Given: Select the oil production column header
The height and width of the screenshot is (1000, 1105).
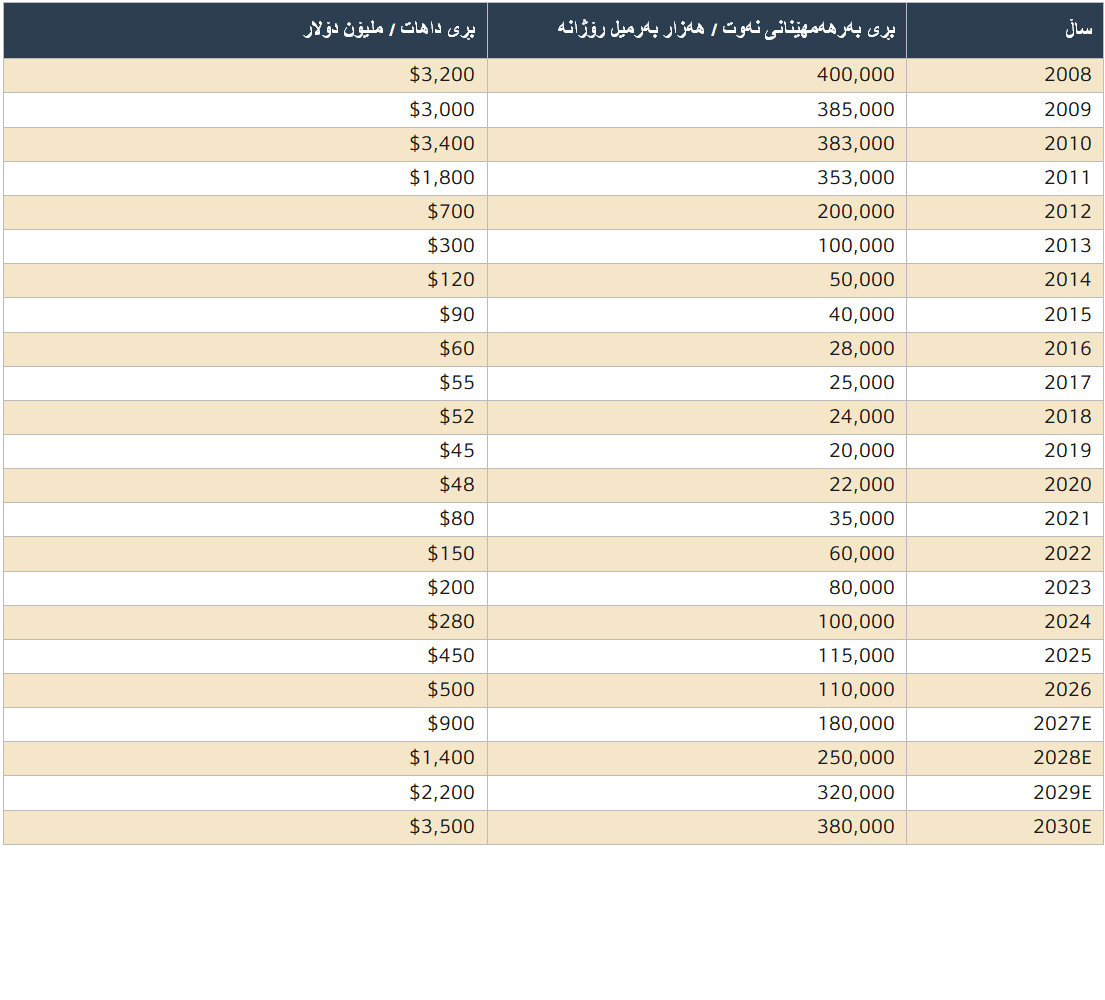Looking at the screenshot, I should 725,30.
